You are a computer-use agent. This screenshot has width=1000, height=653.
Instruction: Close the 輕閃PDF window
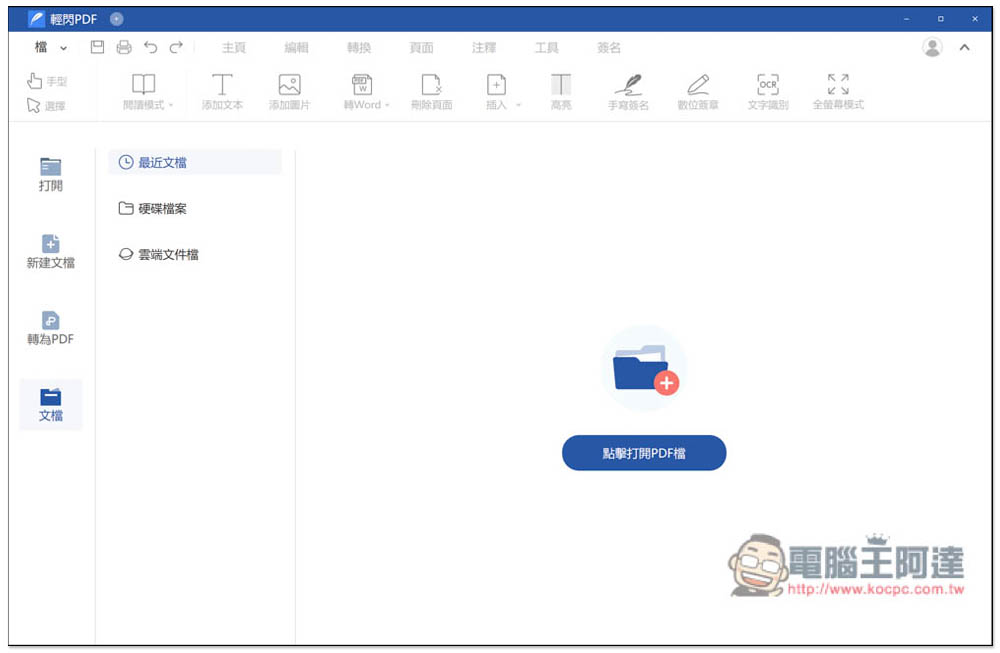click(974, 19)
